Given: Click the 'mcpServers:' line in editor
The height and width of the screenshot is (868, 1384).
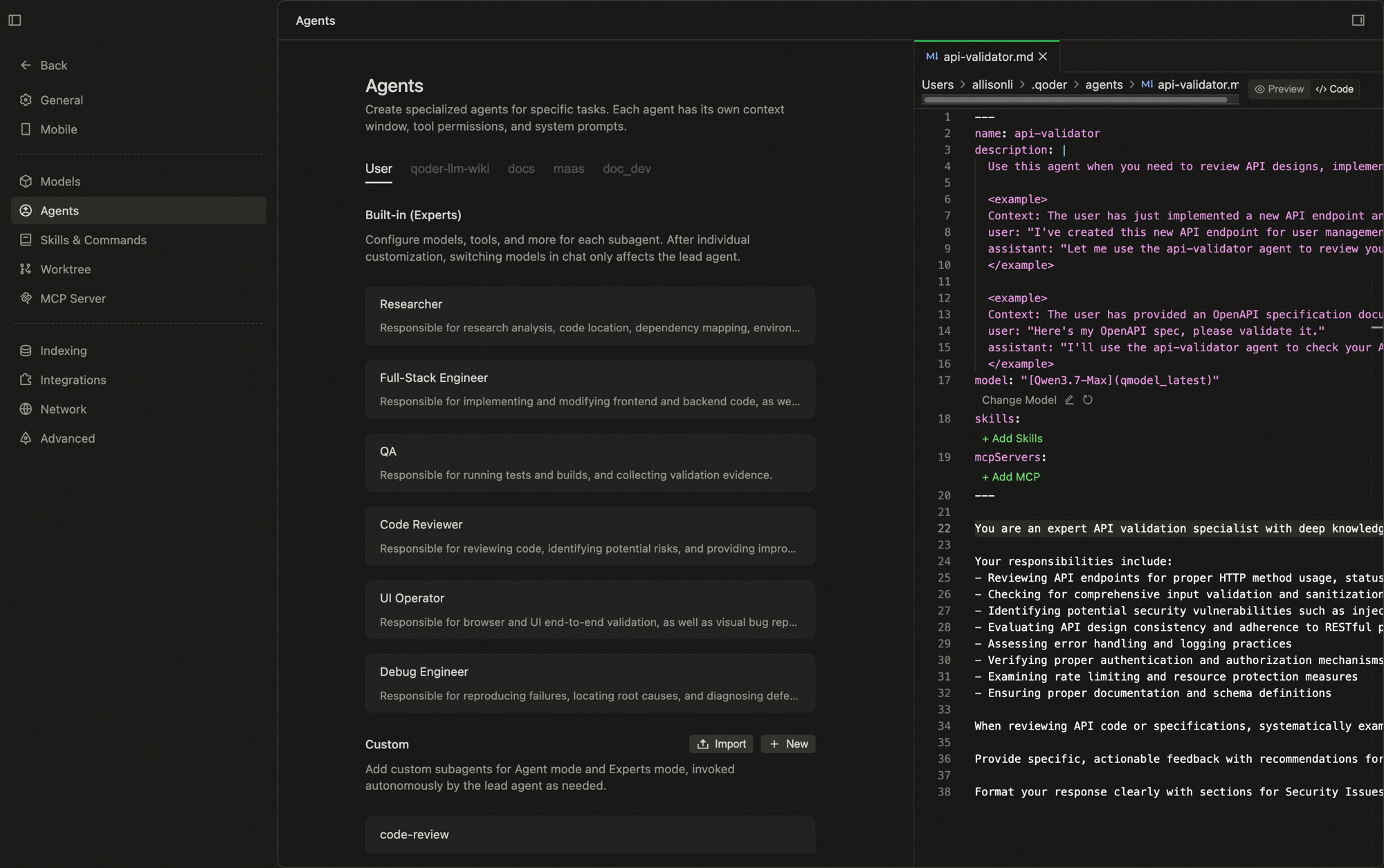Looking at the screenshot, I should tap(1010, 457).
